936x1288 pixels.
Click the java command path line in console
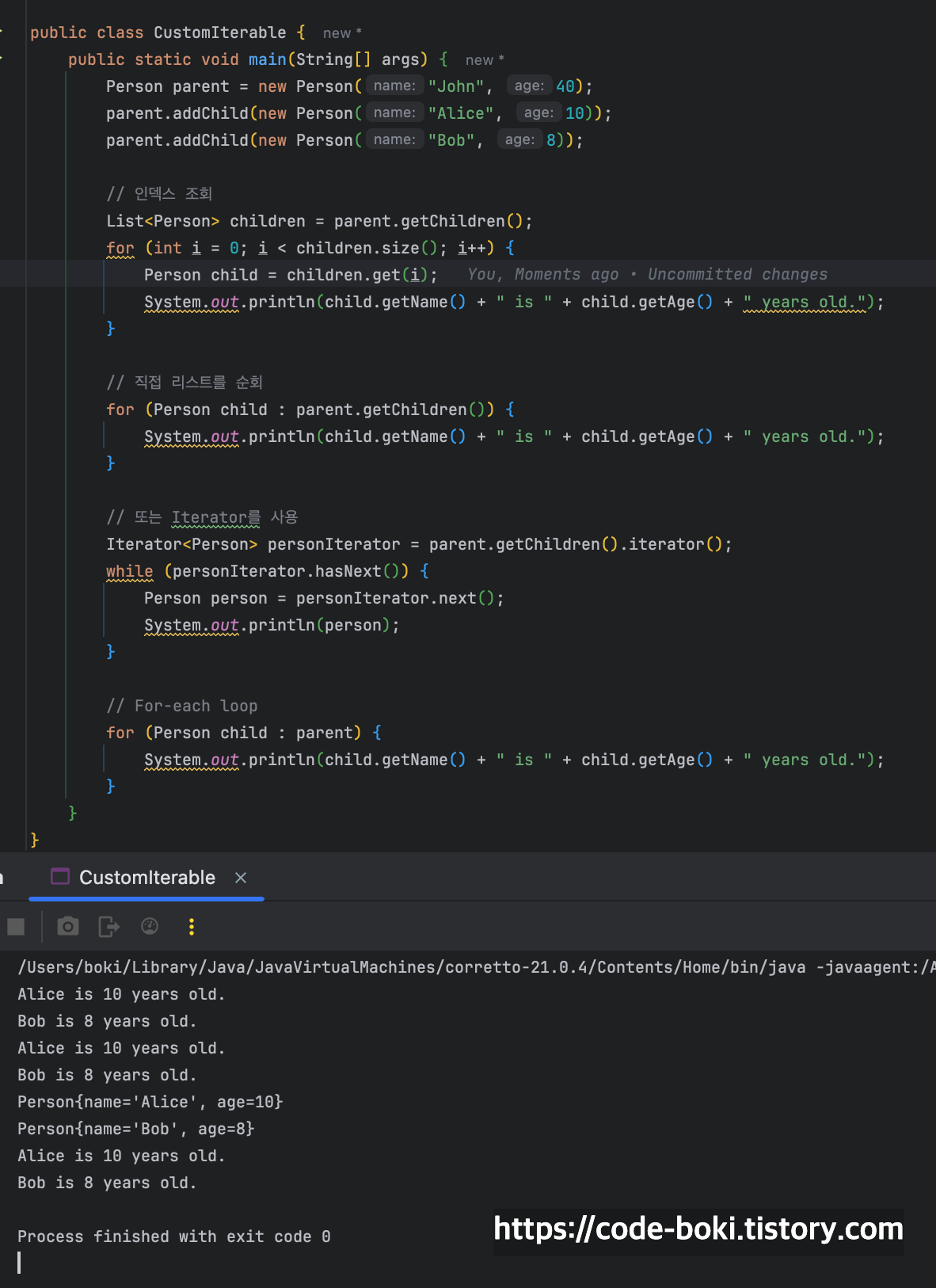(477, 967)
